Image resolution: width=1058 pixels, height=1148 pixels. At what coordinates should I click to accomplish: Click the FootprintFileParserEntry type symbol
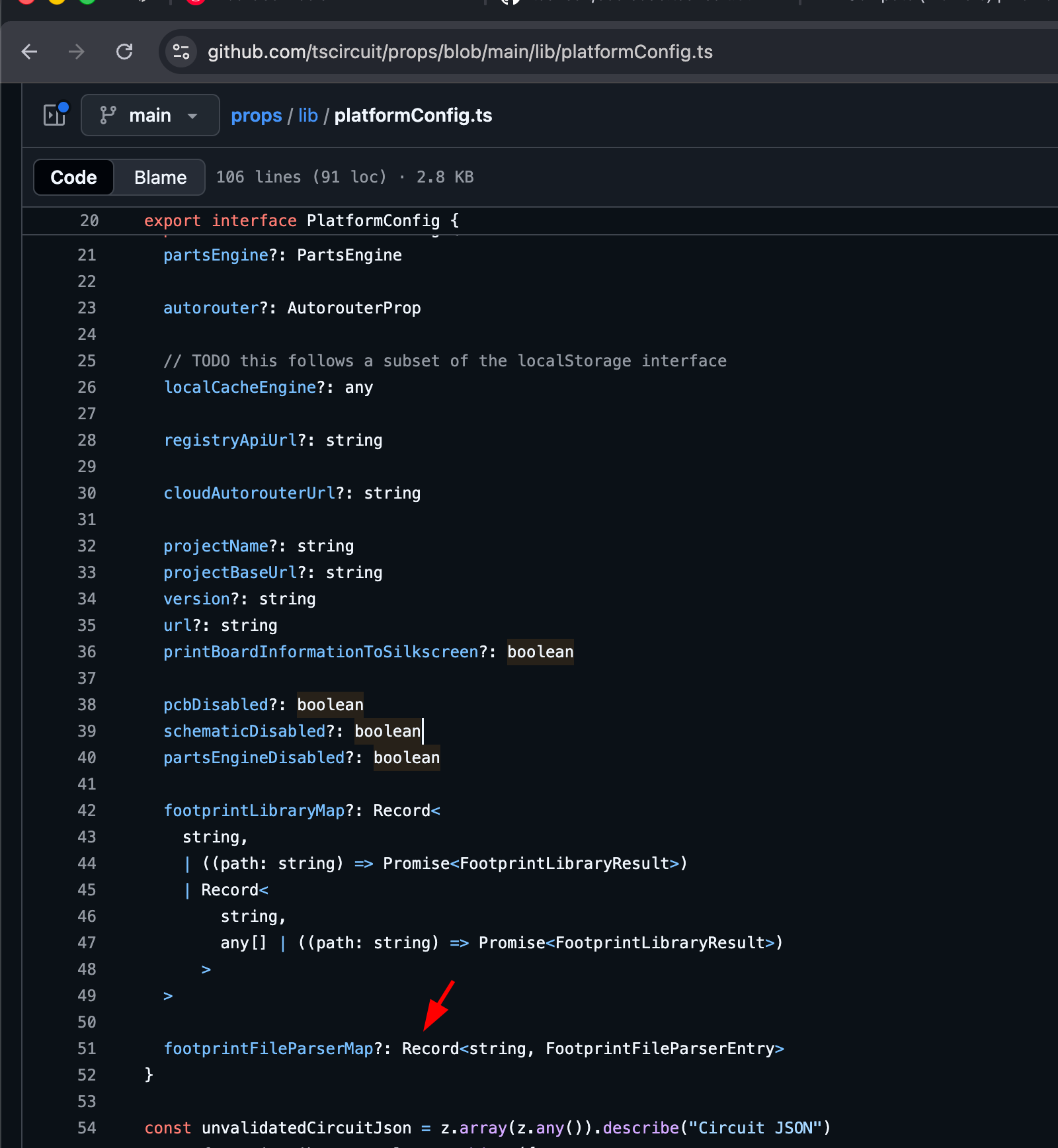point(659,1049)
